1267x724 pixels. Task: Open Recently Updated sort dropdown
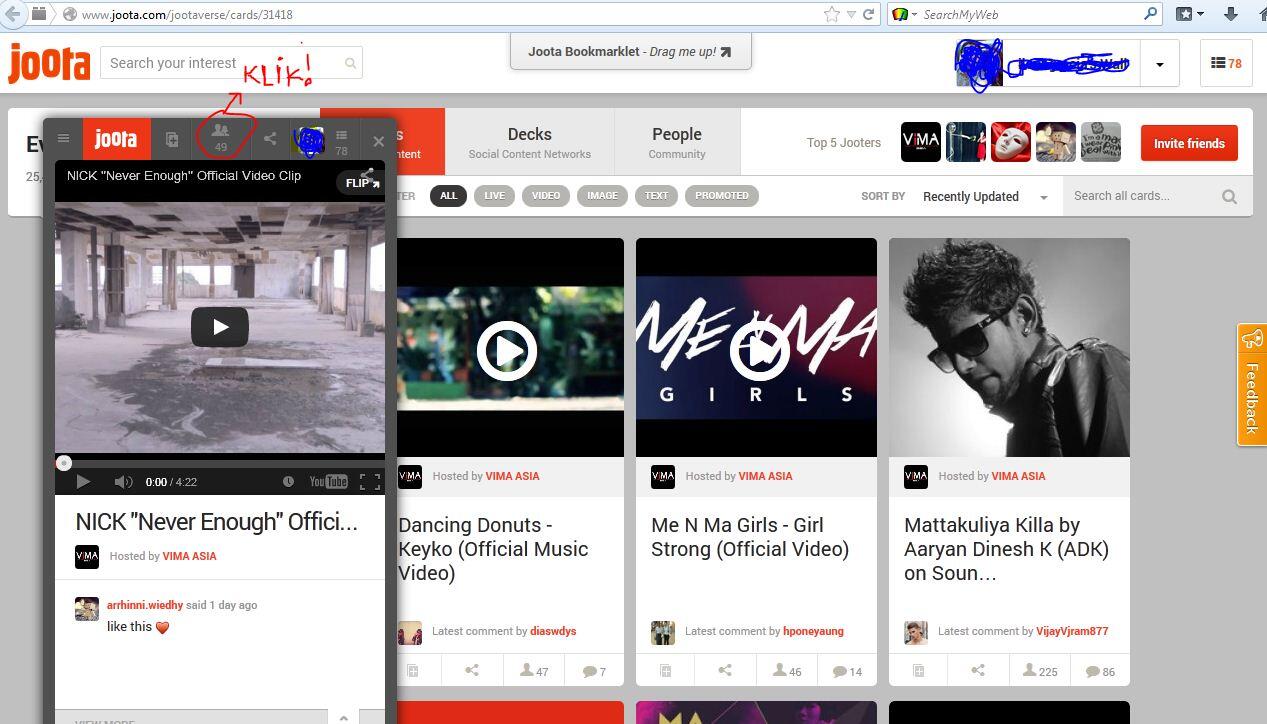click(985, 197)
